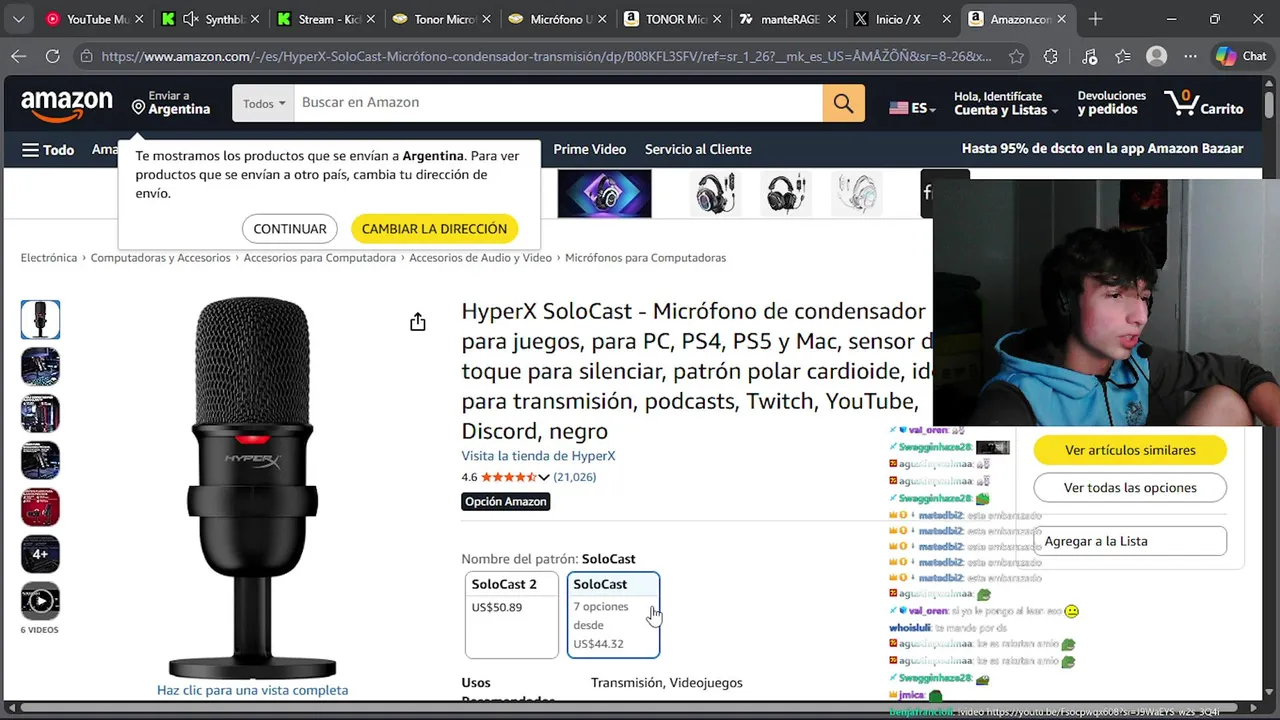The width and height of the screenshot is (1280, 720).
Task: Open the Copilot Chat button
Action: (1241, 56)
